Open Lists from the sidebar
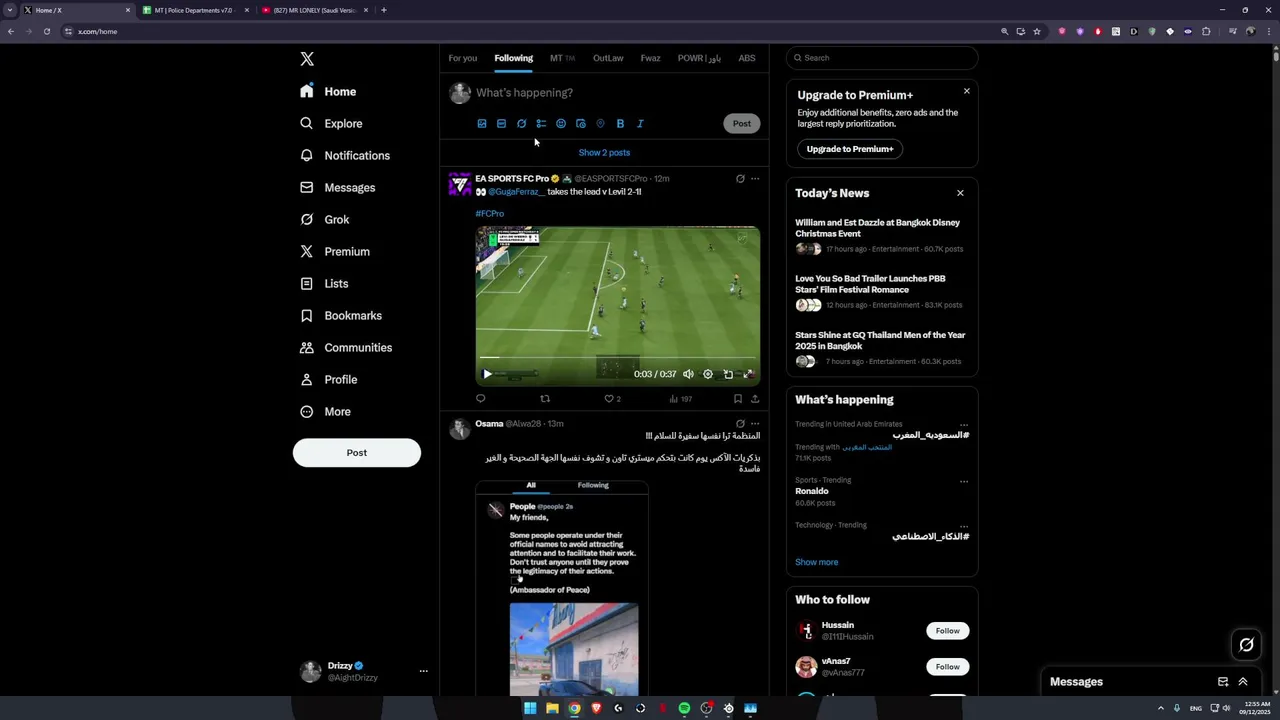1280x720 pixels. pyautogui.click(x=324, y=283)
